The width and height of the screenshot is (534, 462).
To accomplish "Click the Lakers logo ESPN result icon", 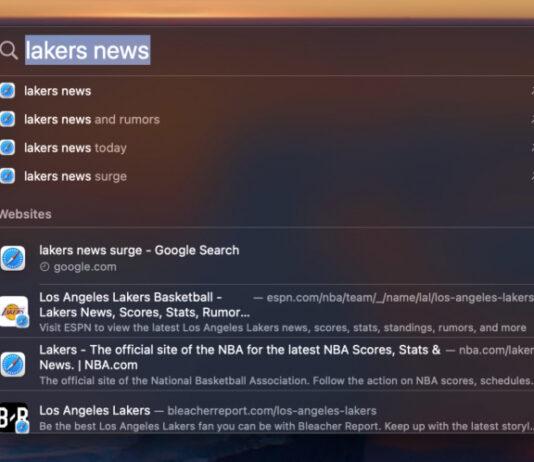I will pos(14,312).
